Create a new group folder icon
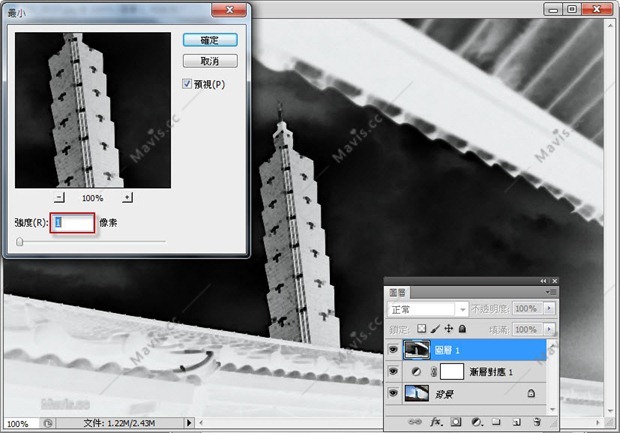Viewport: 620px width, 433px height. pos(496,422)
